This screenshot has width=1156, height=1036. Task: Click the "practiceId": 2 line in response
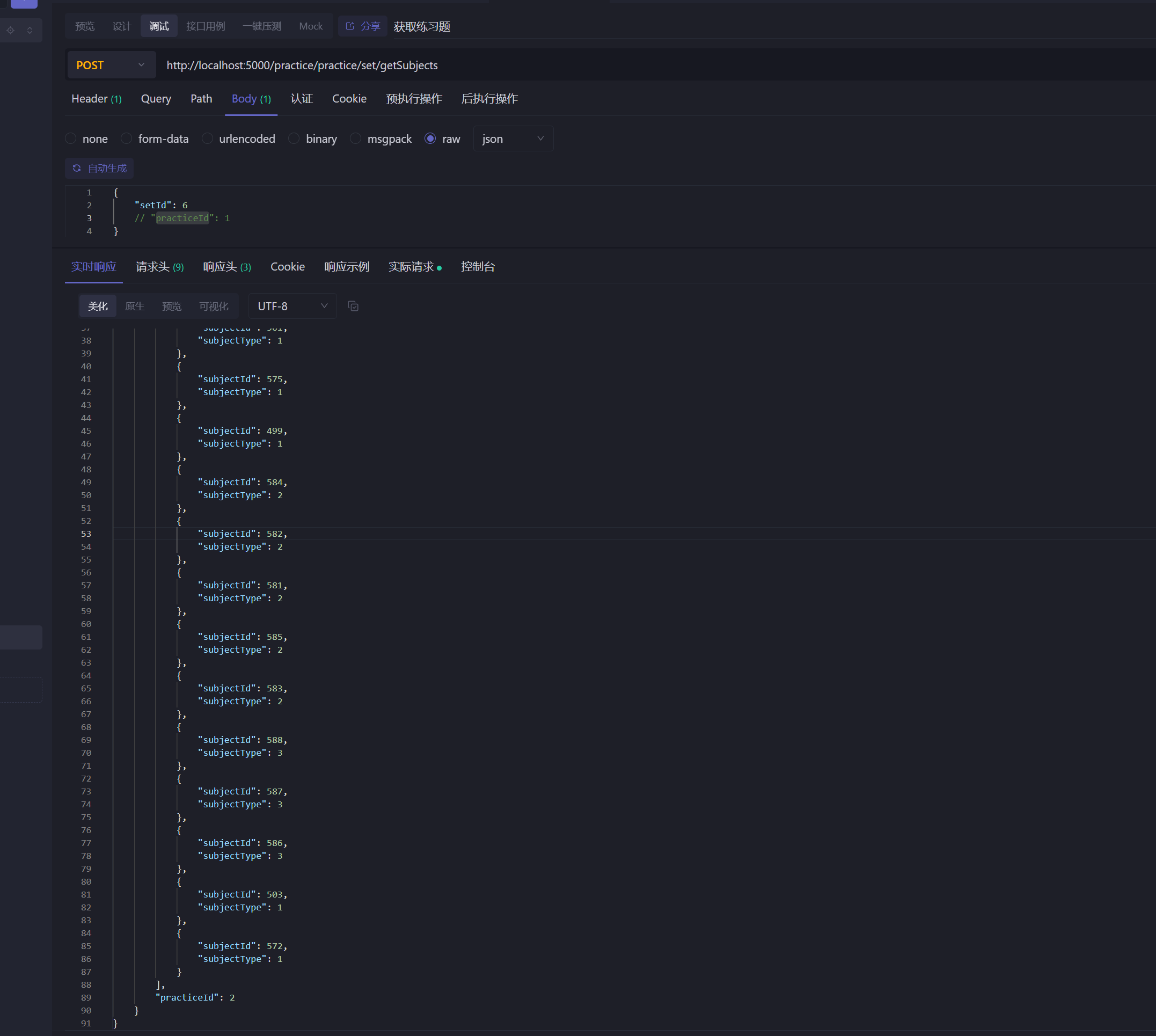195,998
